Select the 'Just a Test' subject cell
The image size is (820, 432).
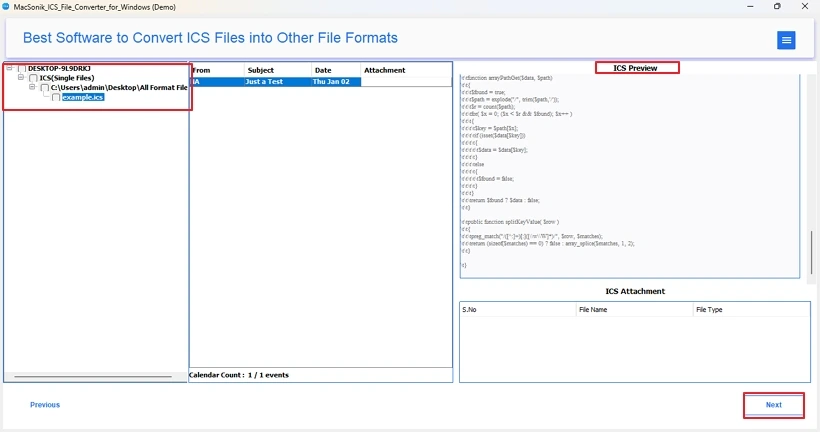[278, 82]
